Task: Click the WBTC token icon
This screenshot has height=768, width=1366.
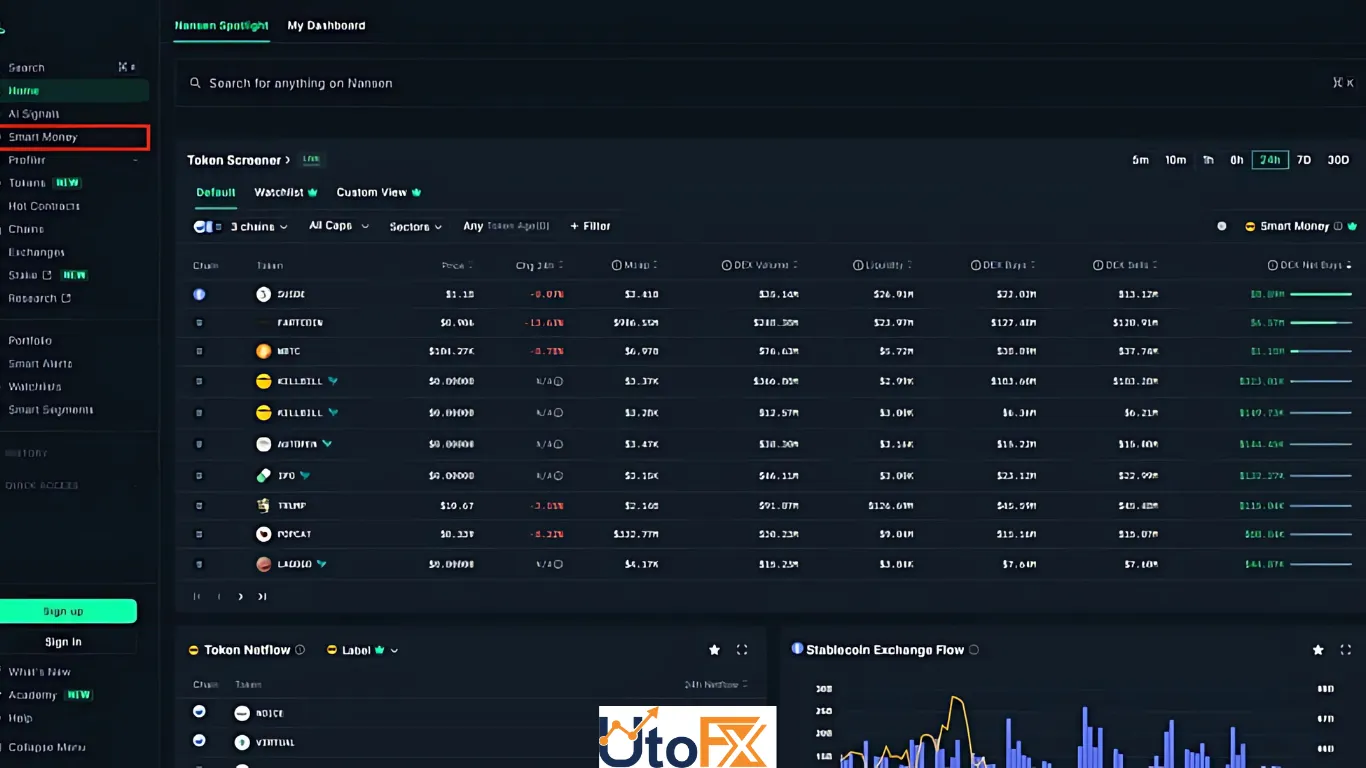Action: coord(264,351)
